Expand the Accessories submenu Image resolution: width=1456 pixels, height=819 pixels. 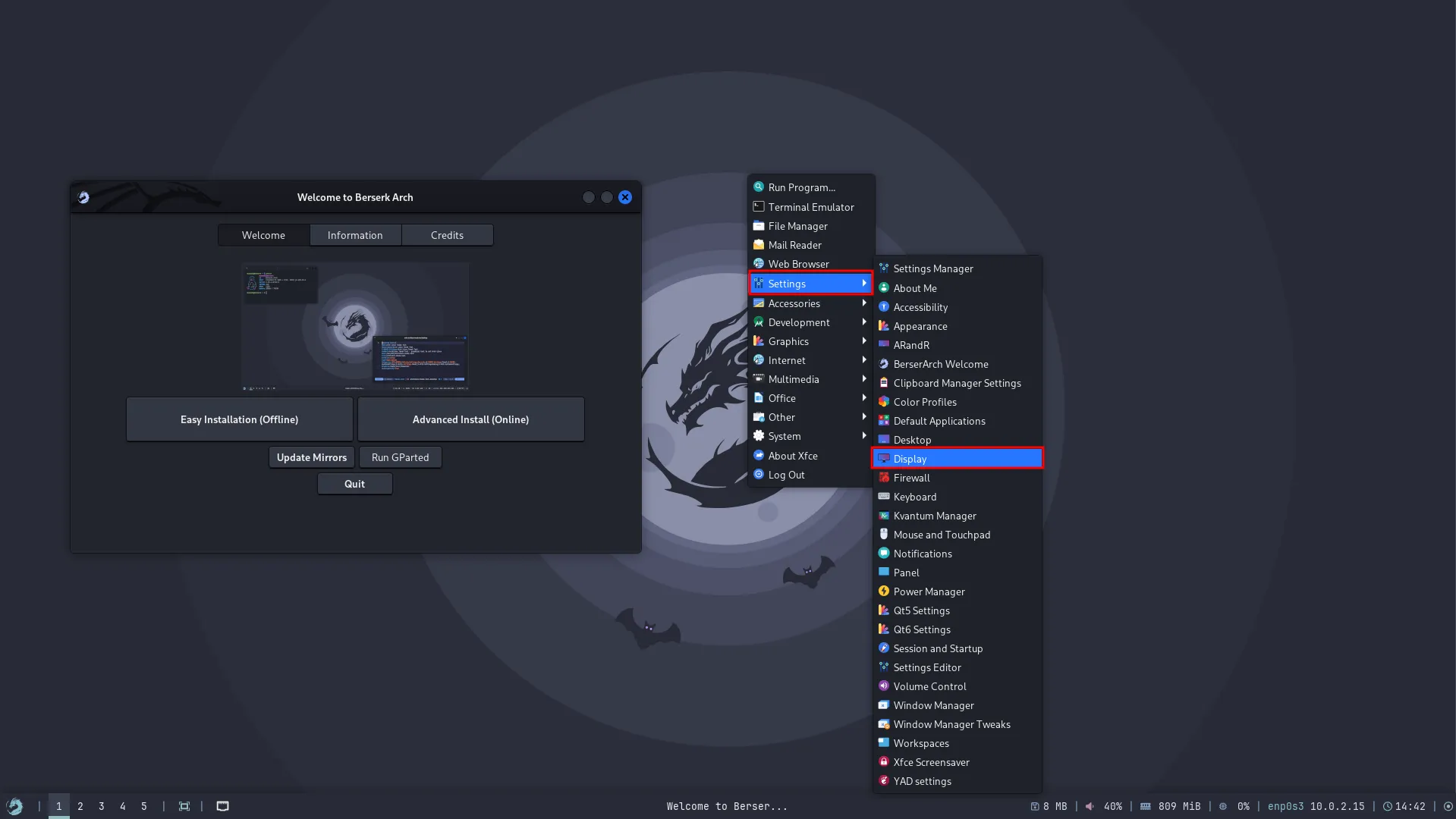click(x=794, y=303)
